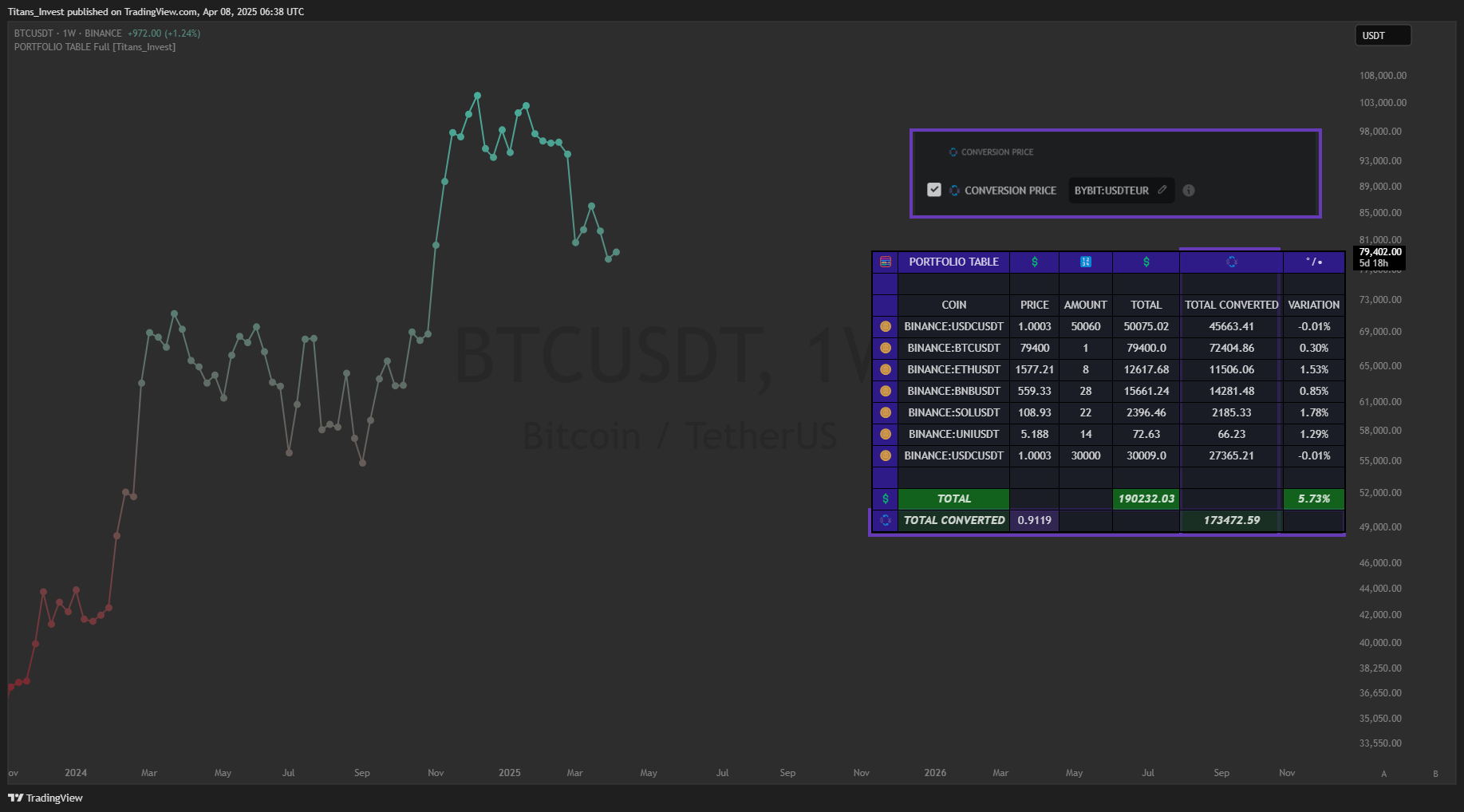This screenshot has width=1464, height=812.
Task: Click the BTCUSDT · 1W · BINANCE symbol legend
Action: (68, 34)
